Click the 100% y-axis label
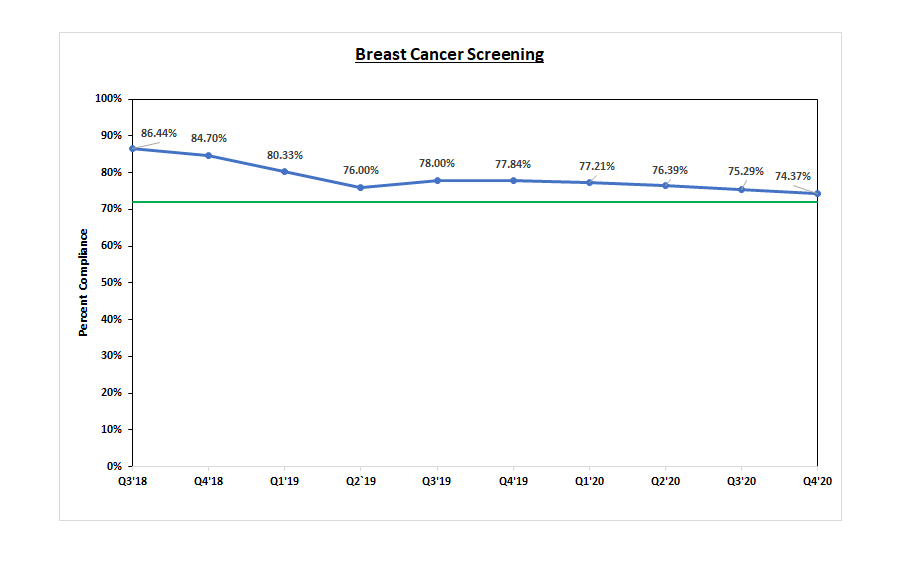This screenshot has width=910, height=575. [108, 99]
